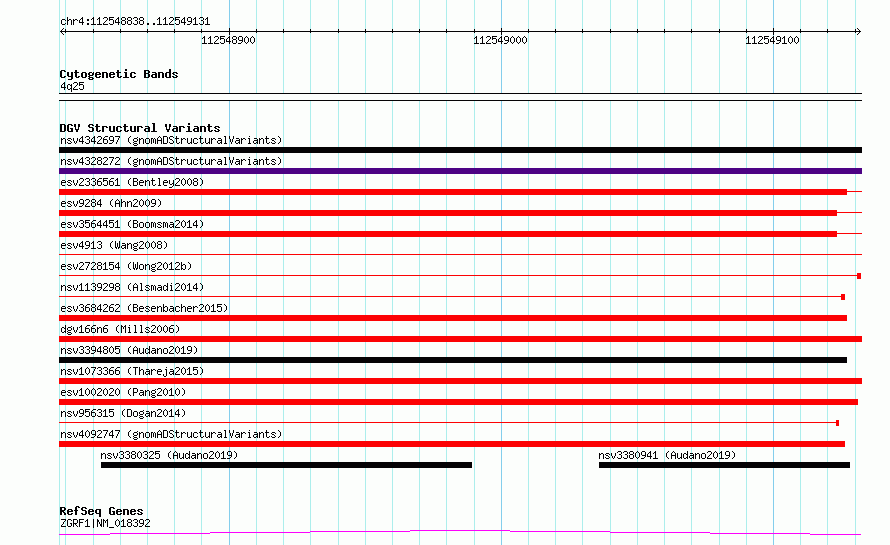Select the black nsv4342697 variant bar
This screenshot has width=890, height=545.
tap(460, 150)
